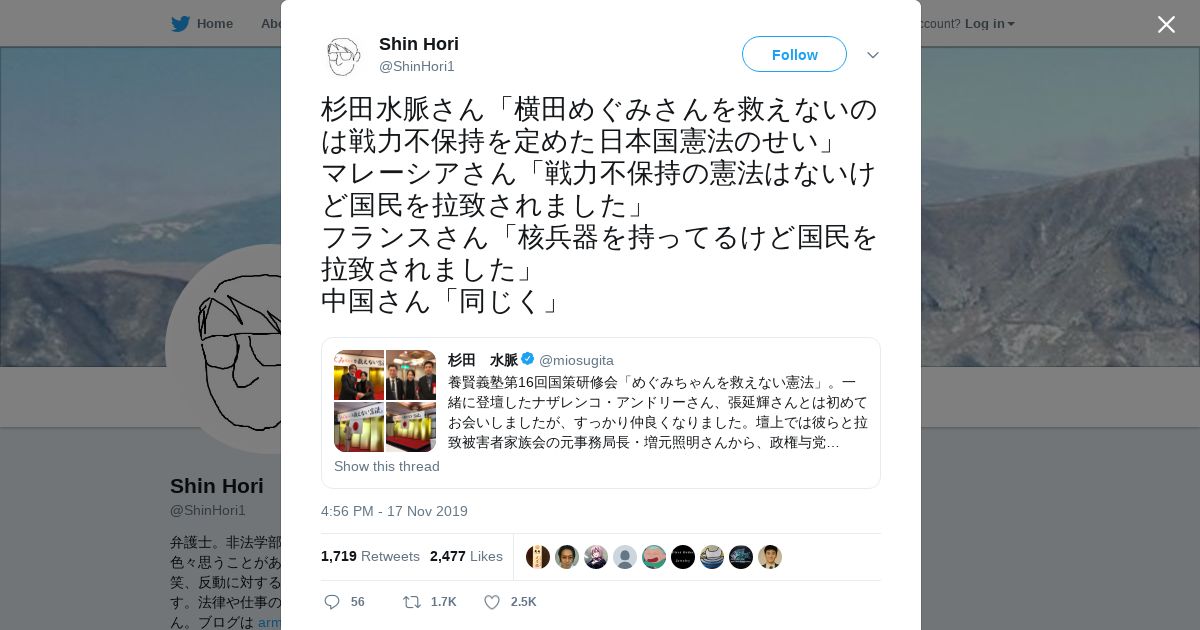Image resolution: width=1200 pixels, height=630 pixels.
Task: View the 2,477 Likes list
Action: [466, 556]
